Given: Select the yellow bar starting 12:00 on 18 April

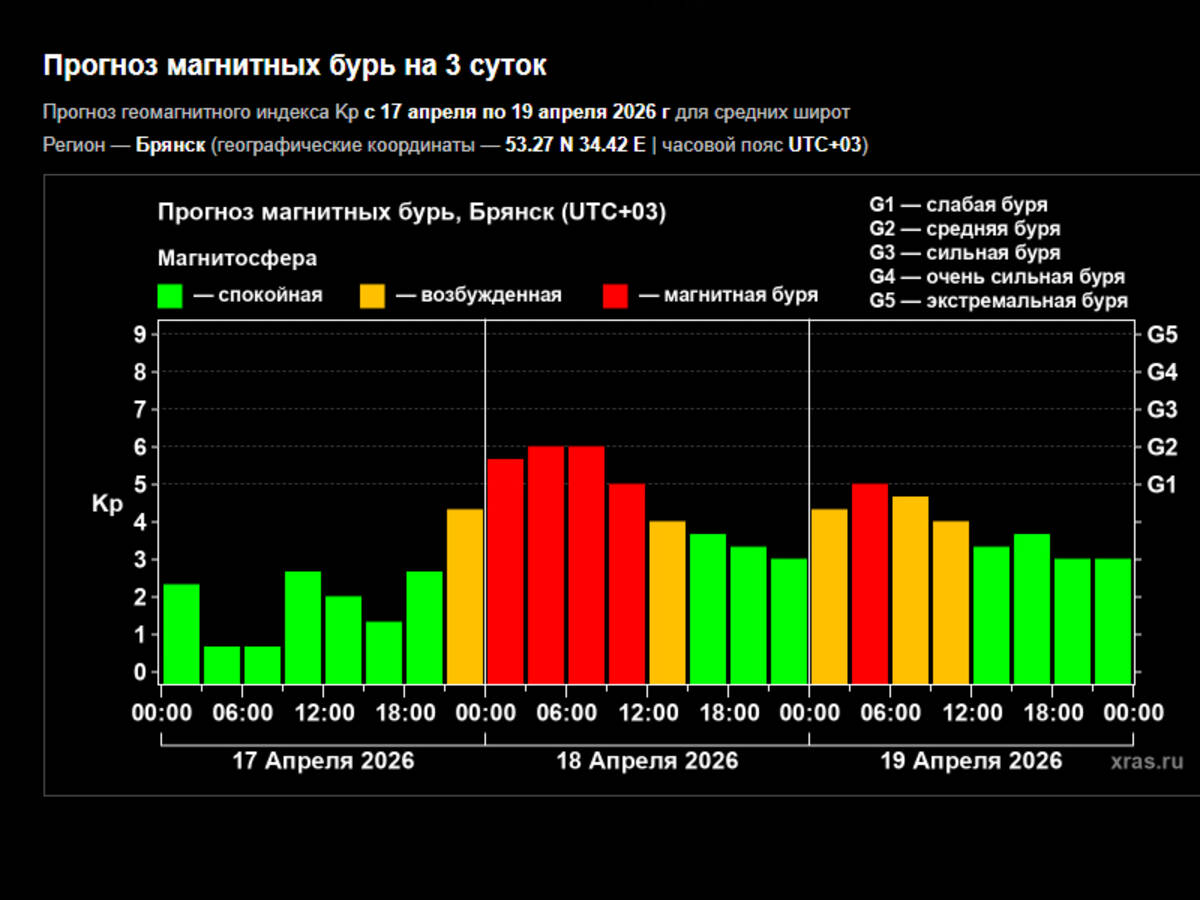Looking at the screenshot, I should (667, 601).
